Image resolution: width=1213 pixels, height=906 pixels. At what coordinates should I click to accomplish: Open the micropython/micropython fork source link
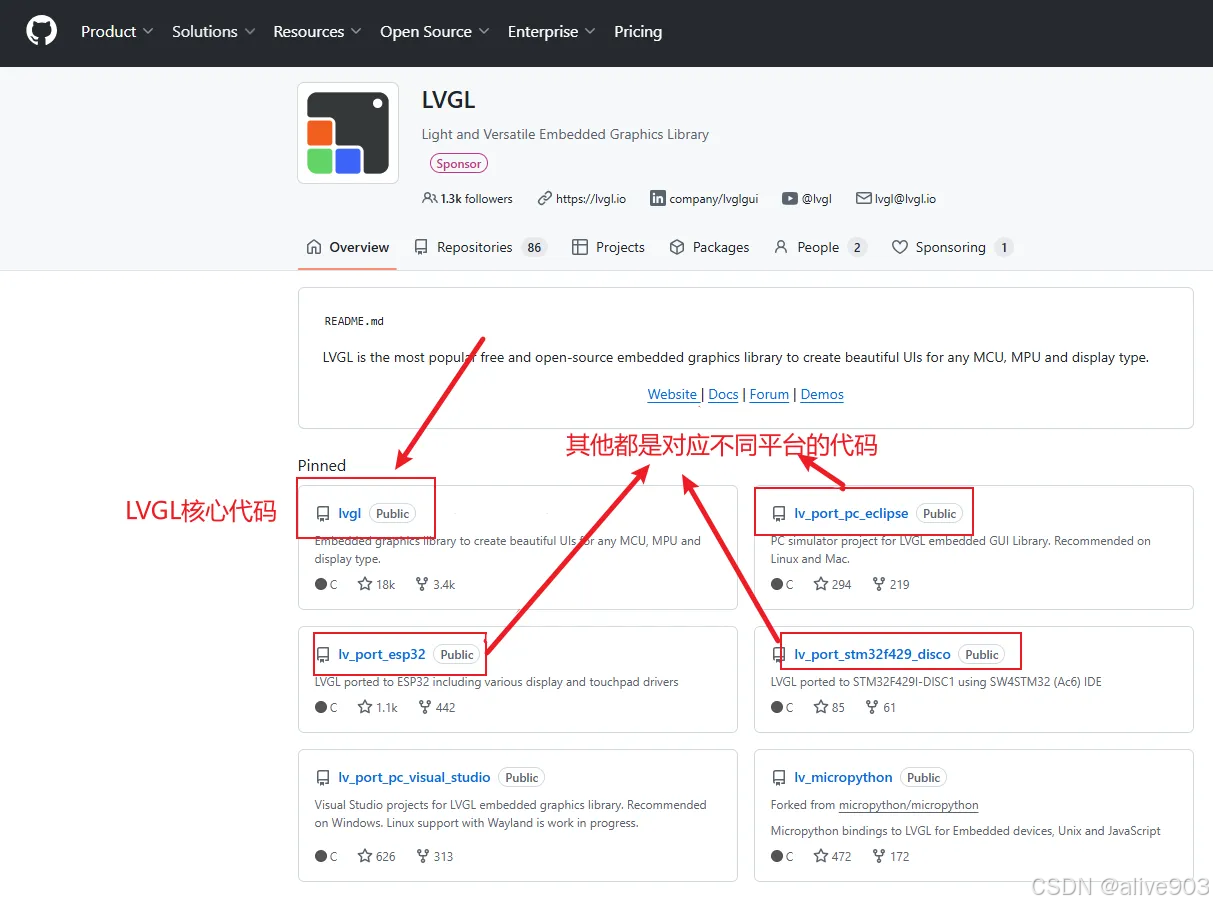908,805
